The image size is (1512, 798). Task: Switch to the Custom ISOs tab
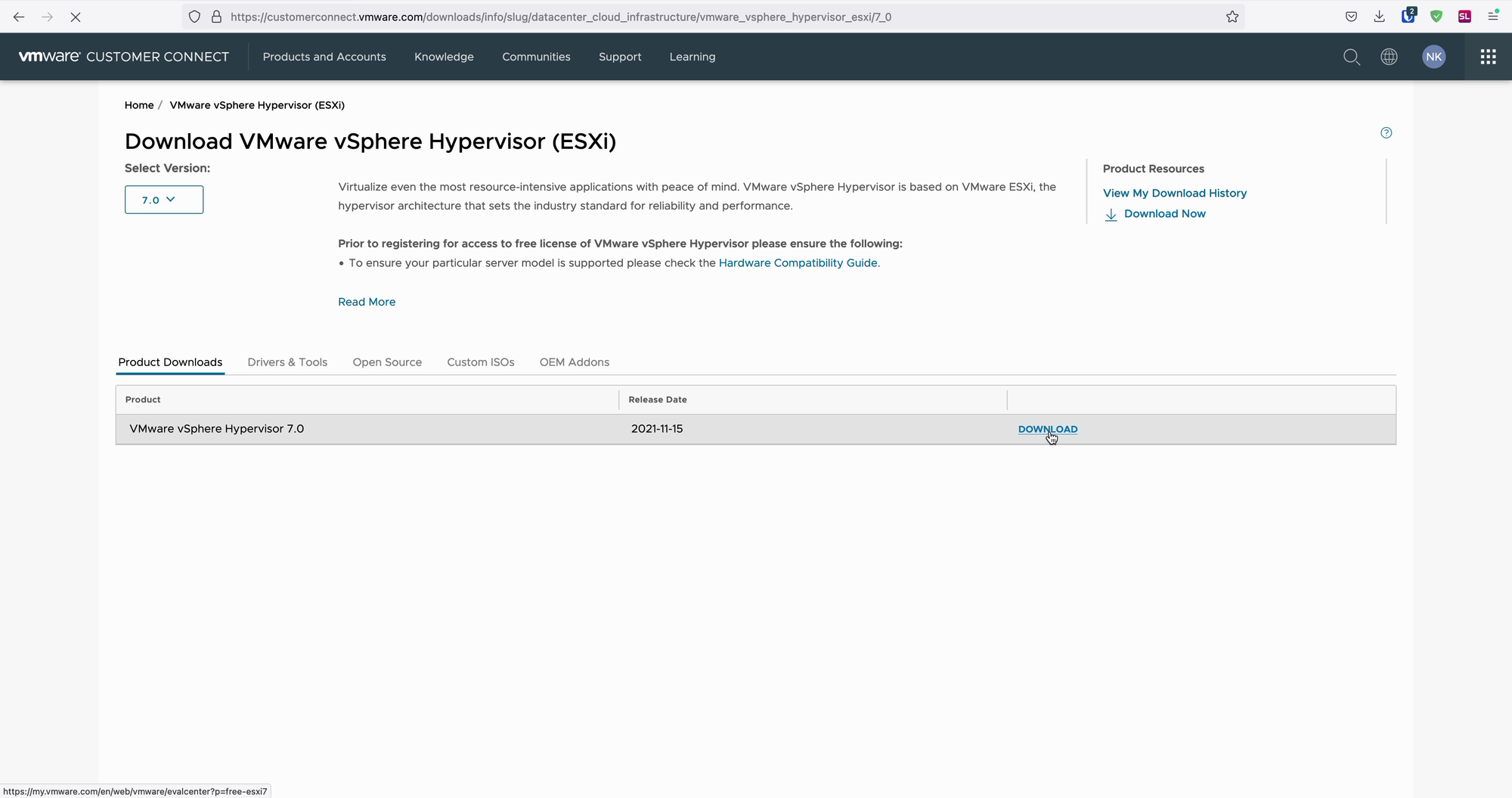(x=481, y=362)
